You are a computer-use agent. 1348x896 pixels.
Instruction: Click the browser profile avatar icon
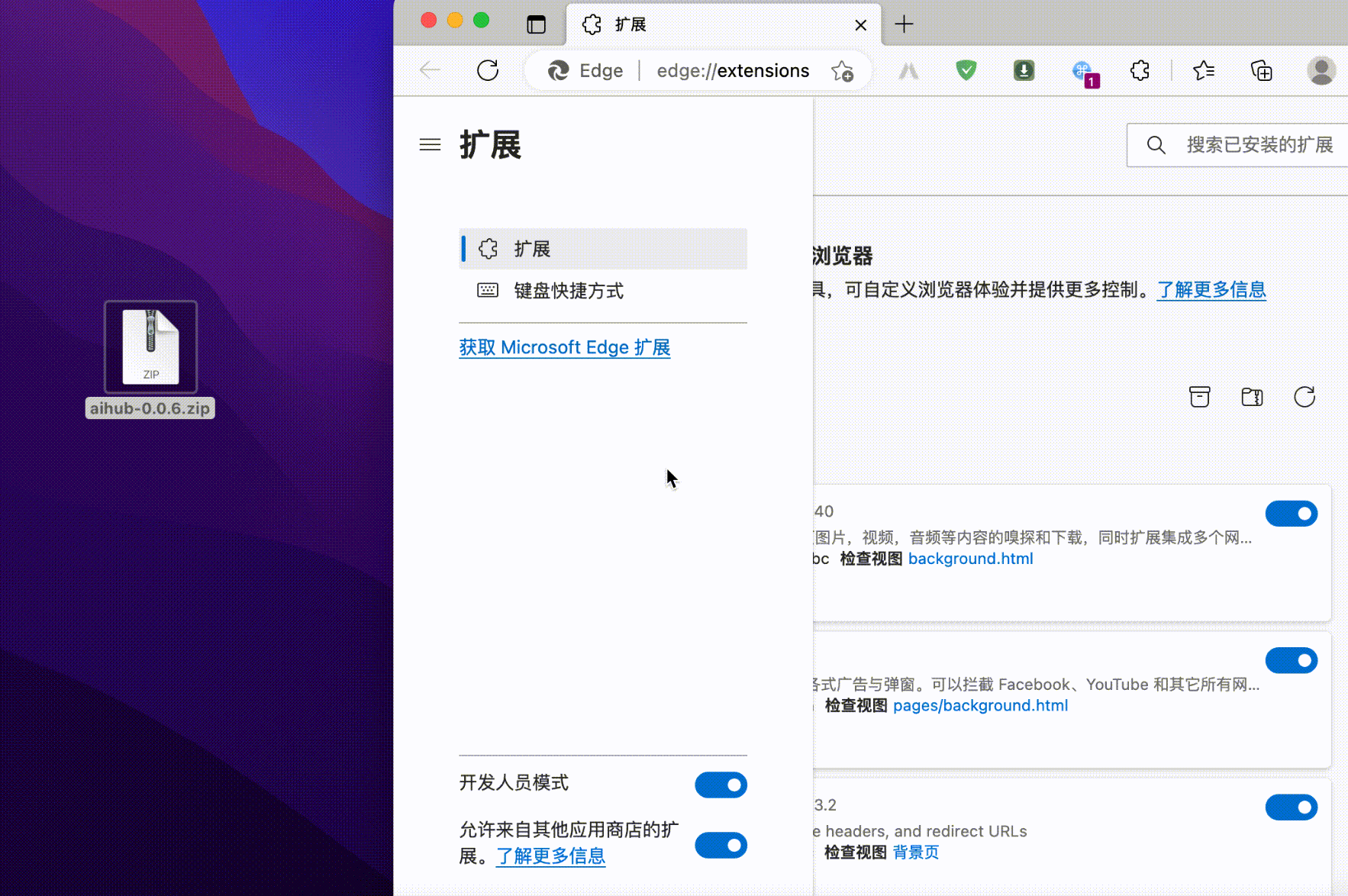coord(1322,70)
